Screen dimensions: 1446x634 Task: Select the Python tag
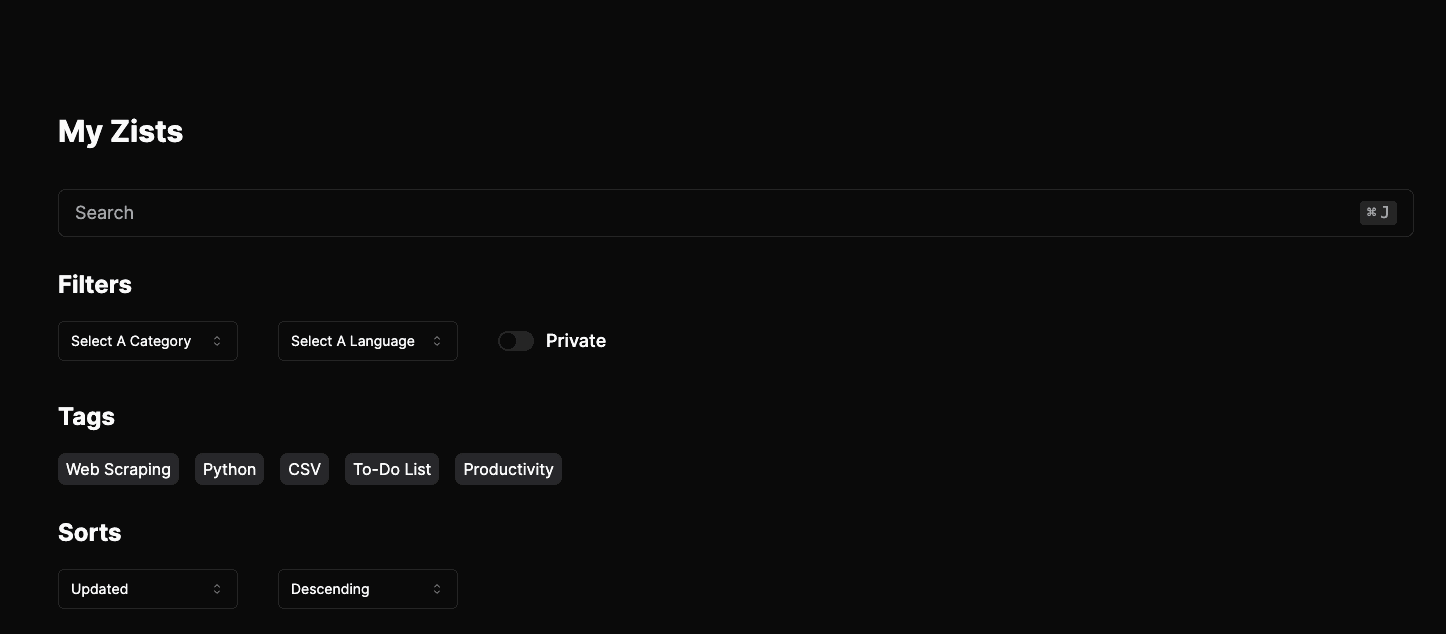tap(229, 469)
